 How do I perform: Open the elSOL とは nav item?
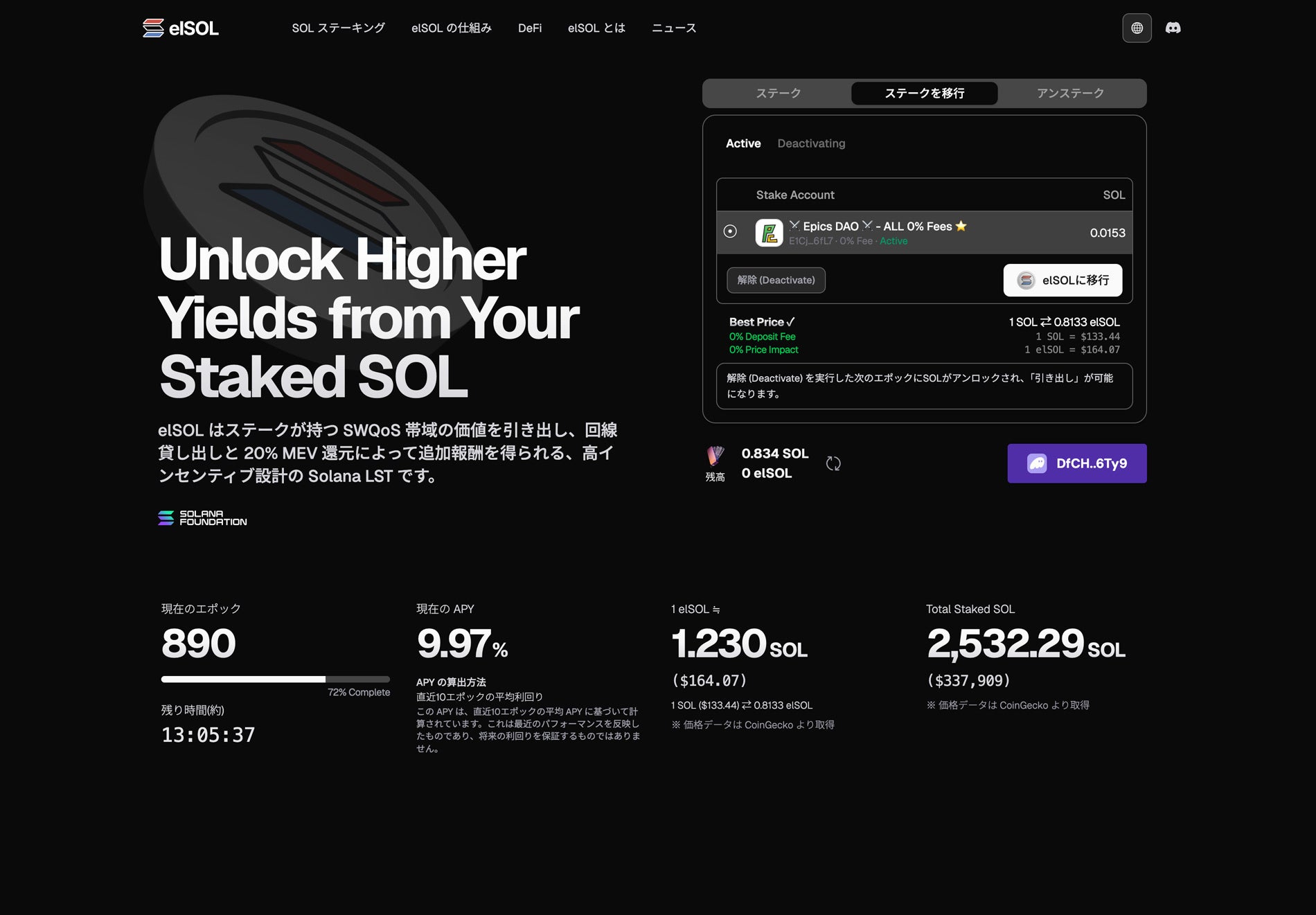click(x=596, y=28)
